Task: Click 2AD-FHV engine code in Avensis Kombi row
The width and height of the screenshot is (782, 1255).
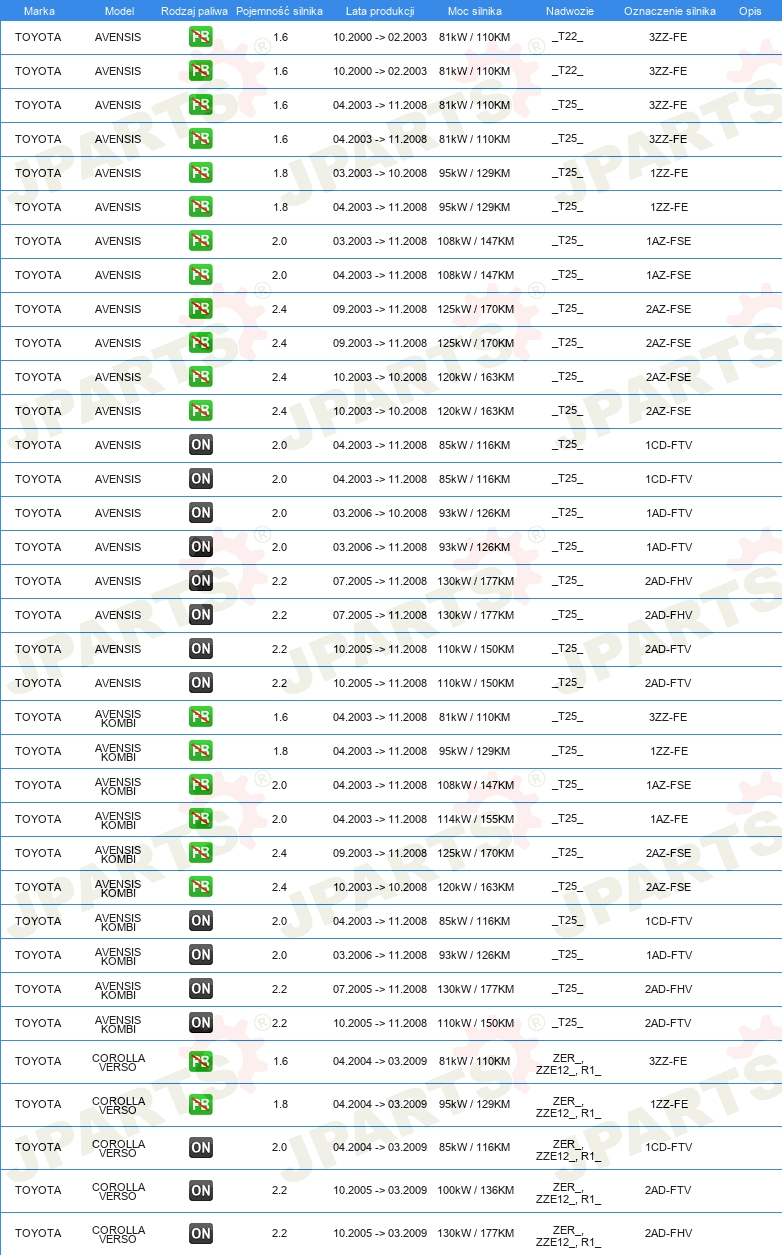Action: pos(668,989)
